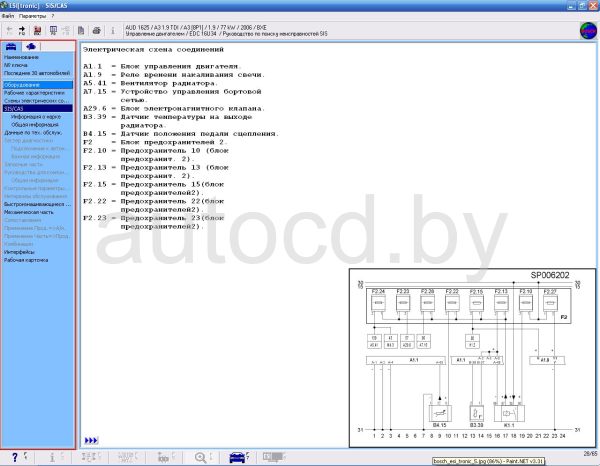
Task: Select Рабочие характеристики in the sidebar
Action: tap(34, 93)
